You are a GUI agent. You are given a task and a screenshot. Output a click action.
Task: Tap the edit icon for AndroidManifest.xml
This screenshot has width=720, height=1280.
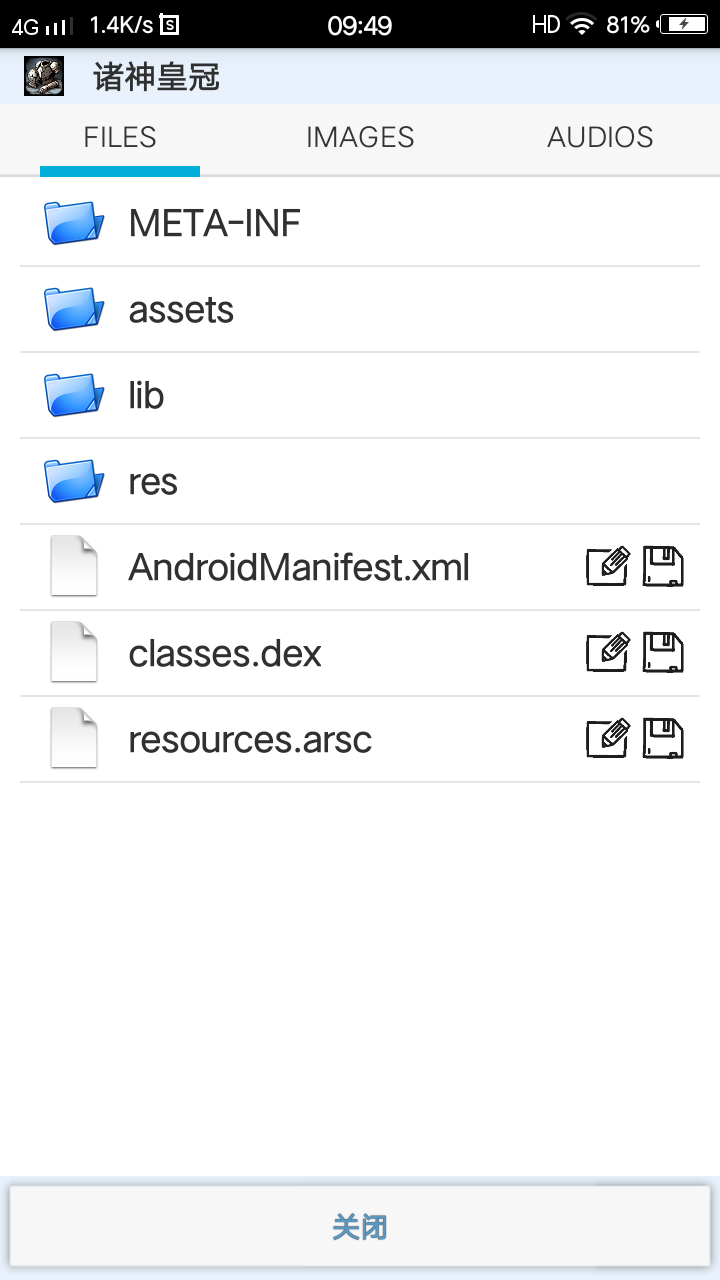[x=608, y=567]
